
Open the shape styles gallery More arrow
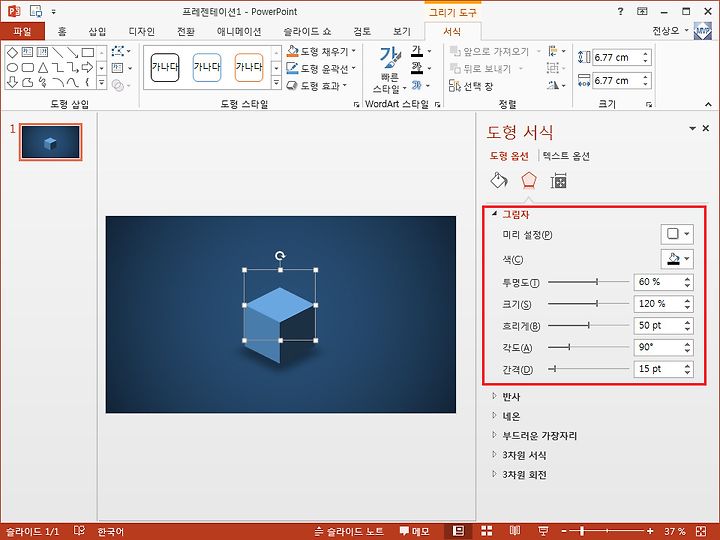[x=276, y=83]
